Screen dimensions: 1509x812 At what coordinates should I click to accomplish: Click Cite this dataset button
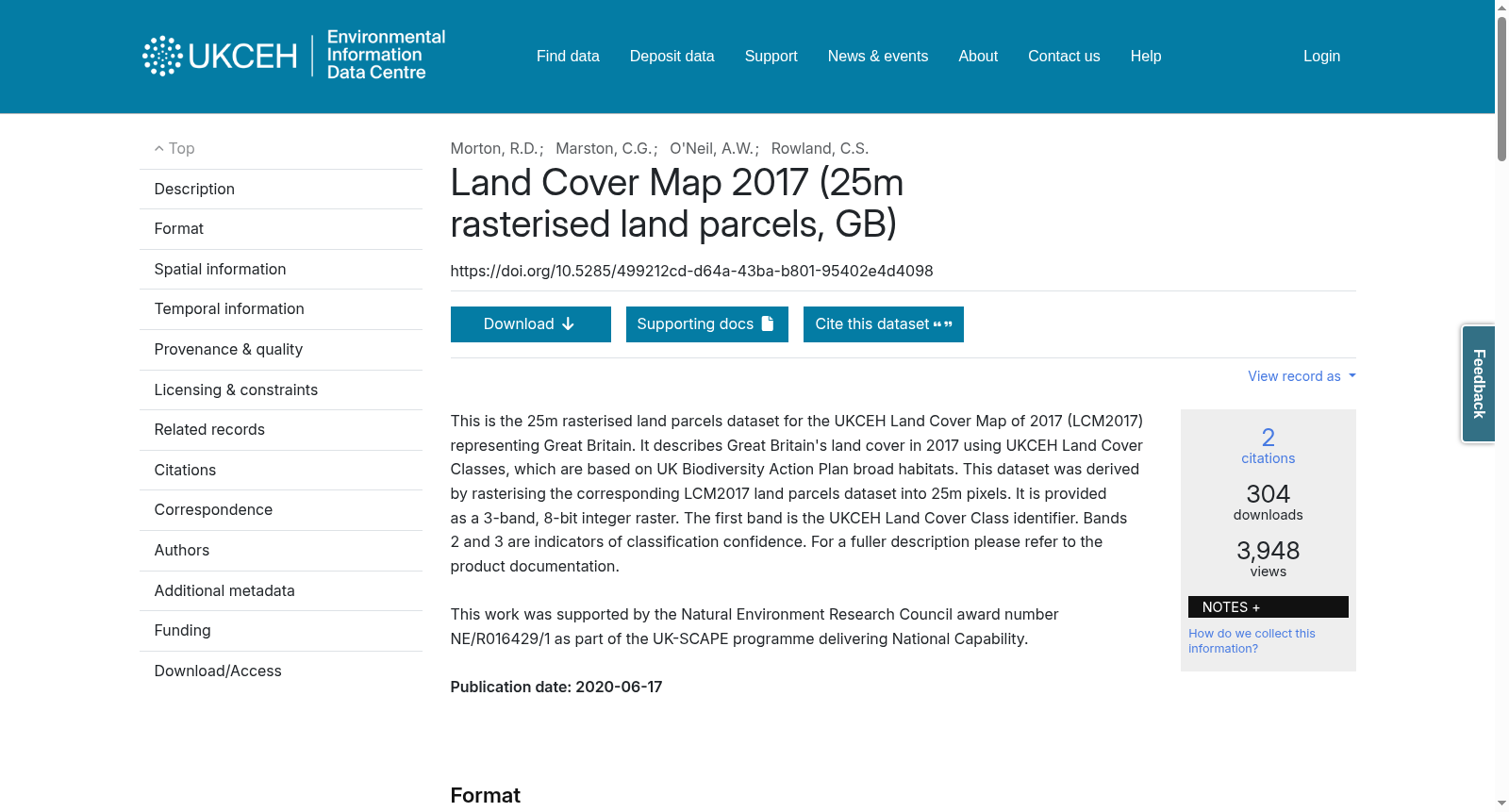coord(883,324)
